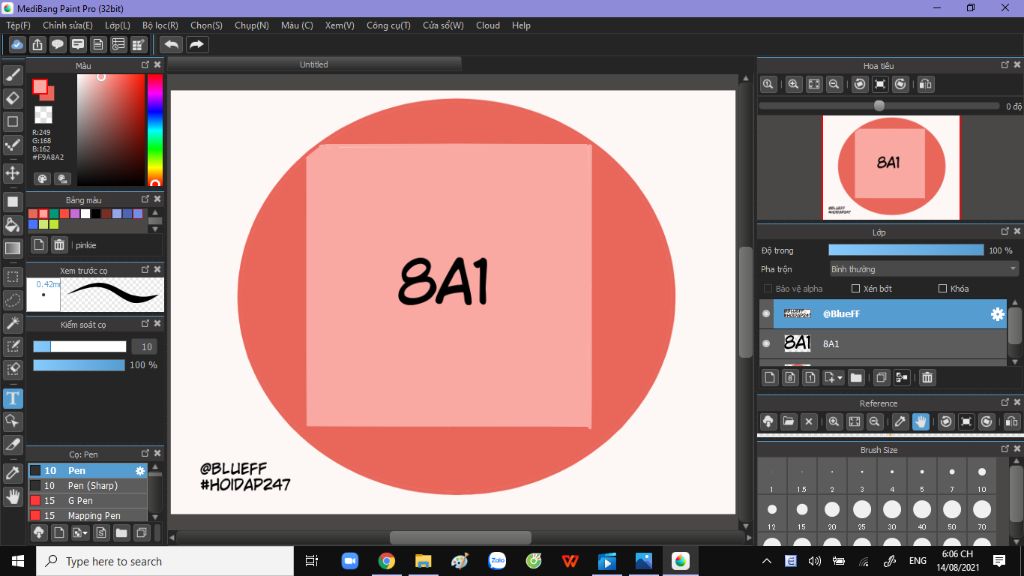
Task: Click the rainbow hue strip
Action: (154, 129)
